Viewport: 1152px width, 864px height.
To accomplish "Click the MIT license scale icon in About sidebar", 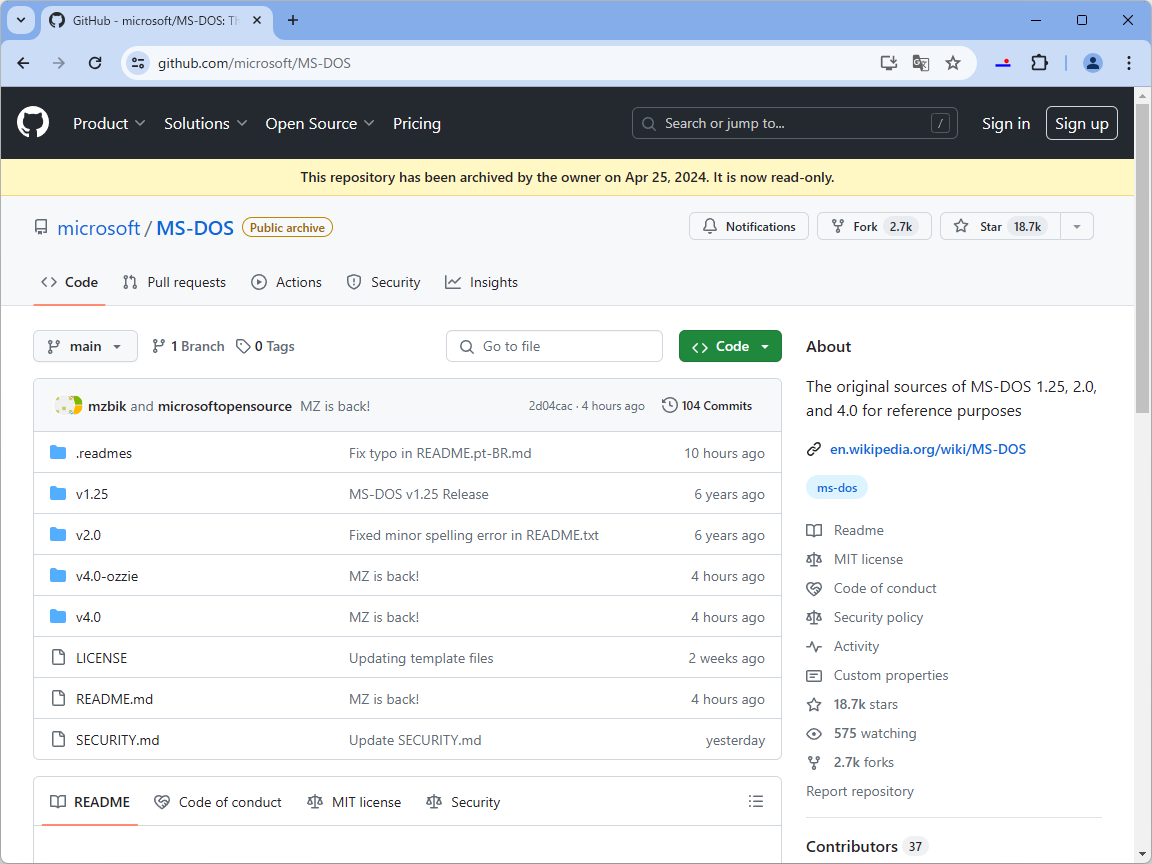I will (814, 559).
